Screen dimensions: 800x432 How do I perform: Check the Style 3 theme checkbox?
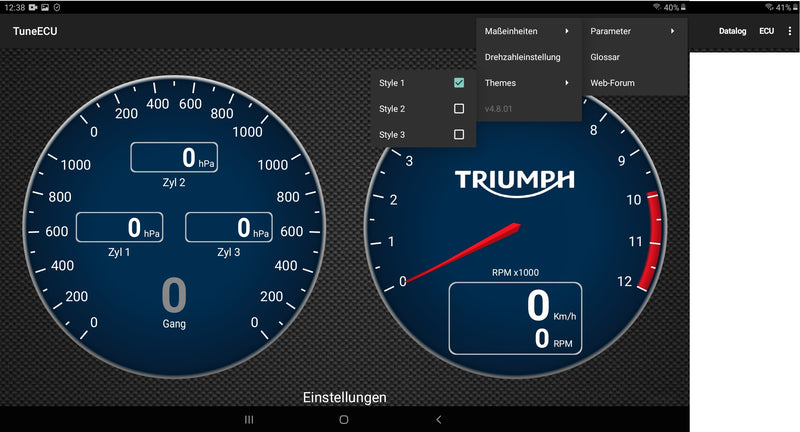(x=459, y=134)
